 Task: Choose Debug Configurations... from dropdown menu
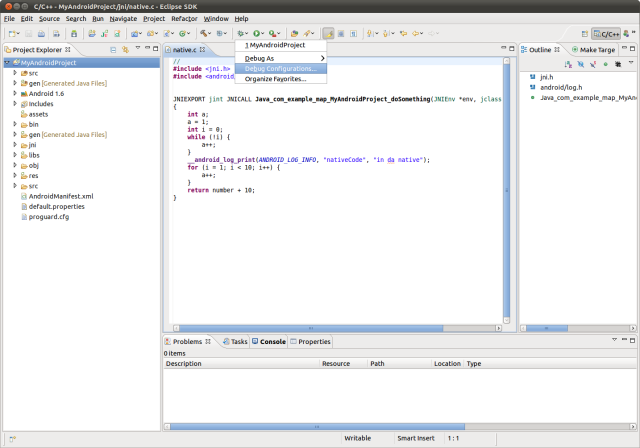click(x=280, y=69)
